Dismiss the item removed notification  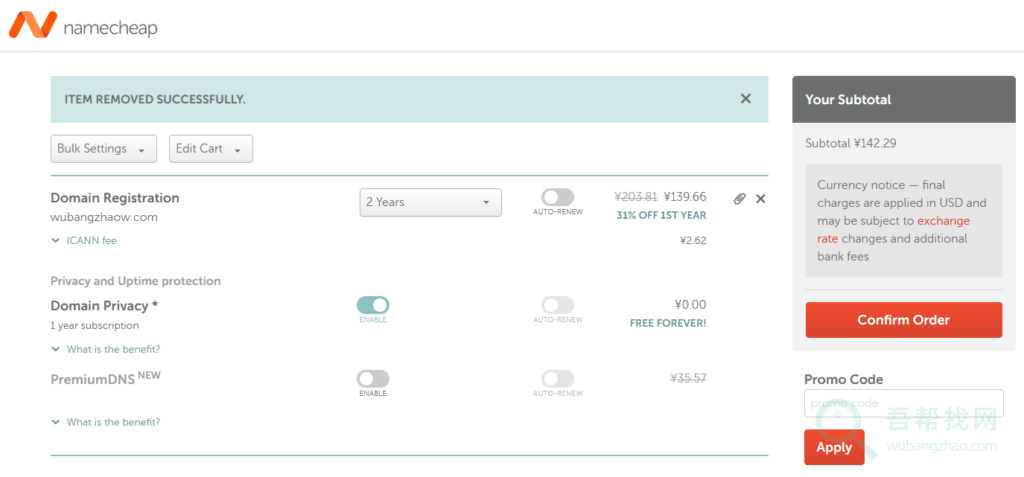[745, 99]
